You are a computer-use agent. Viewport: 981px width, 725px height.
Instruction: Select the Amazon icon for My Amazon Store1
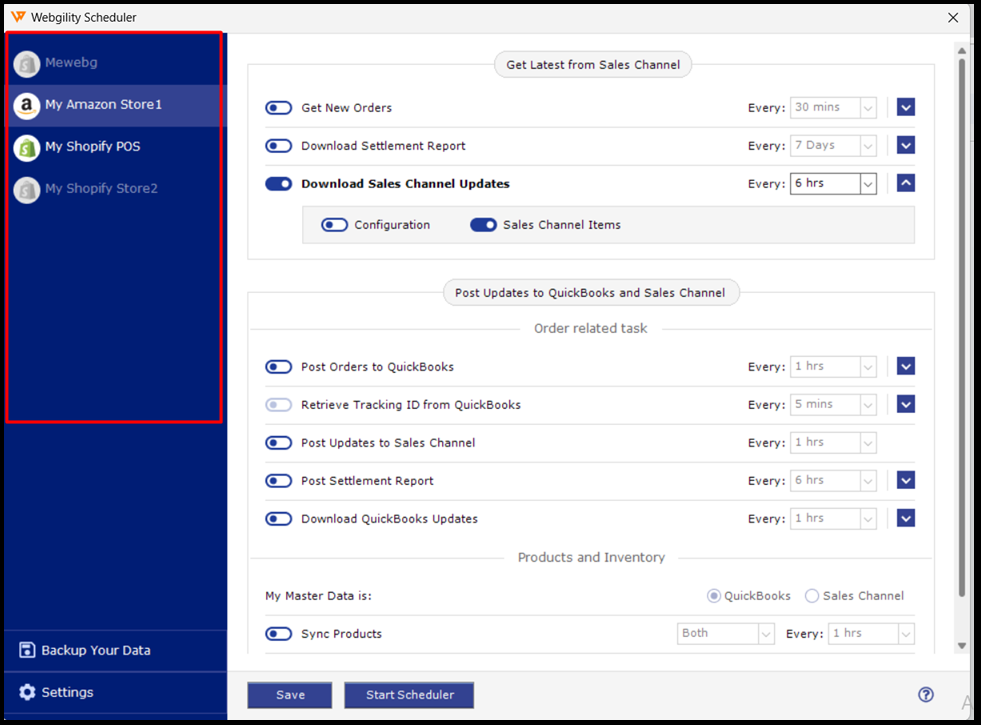click(26, 104)
